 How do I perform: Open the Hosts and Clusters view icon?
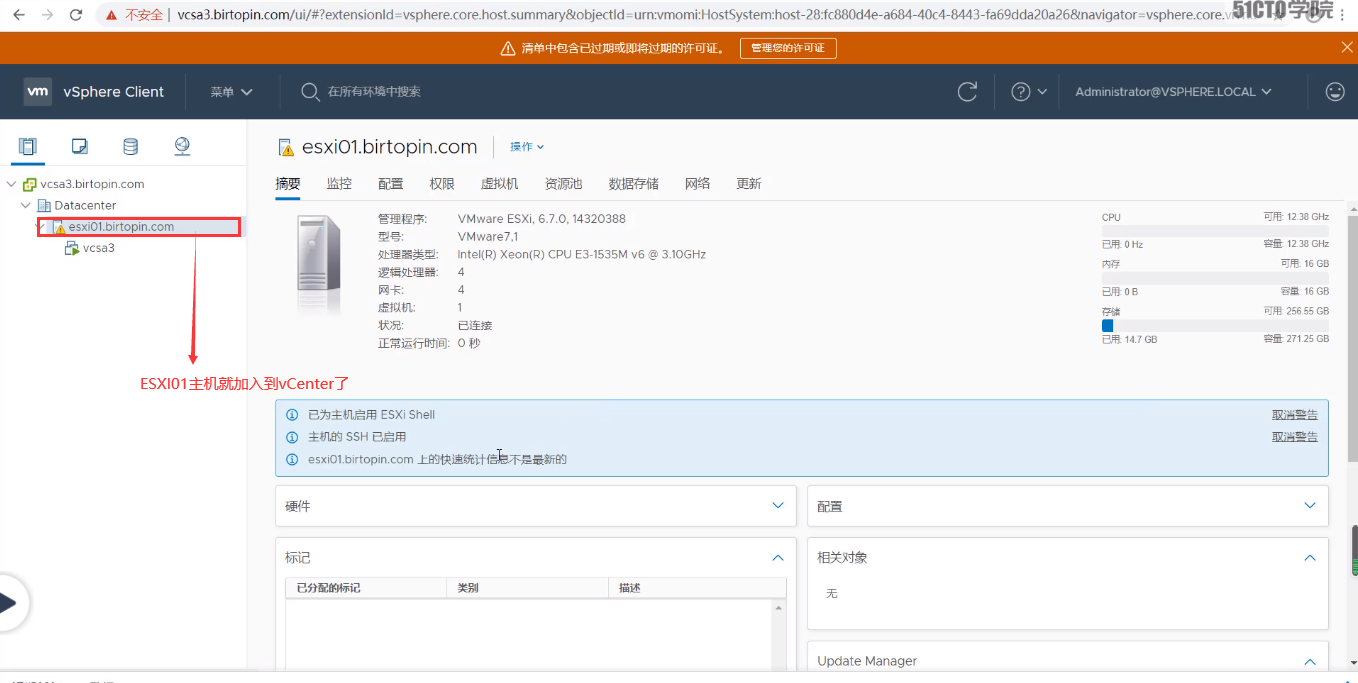coord(28,146)
